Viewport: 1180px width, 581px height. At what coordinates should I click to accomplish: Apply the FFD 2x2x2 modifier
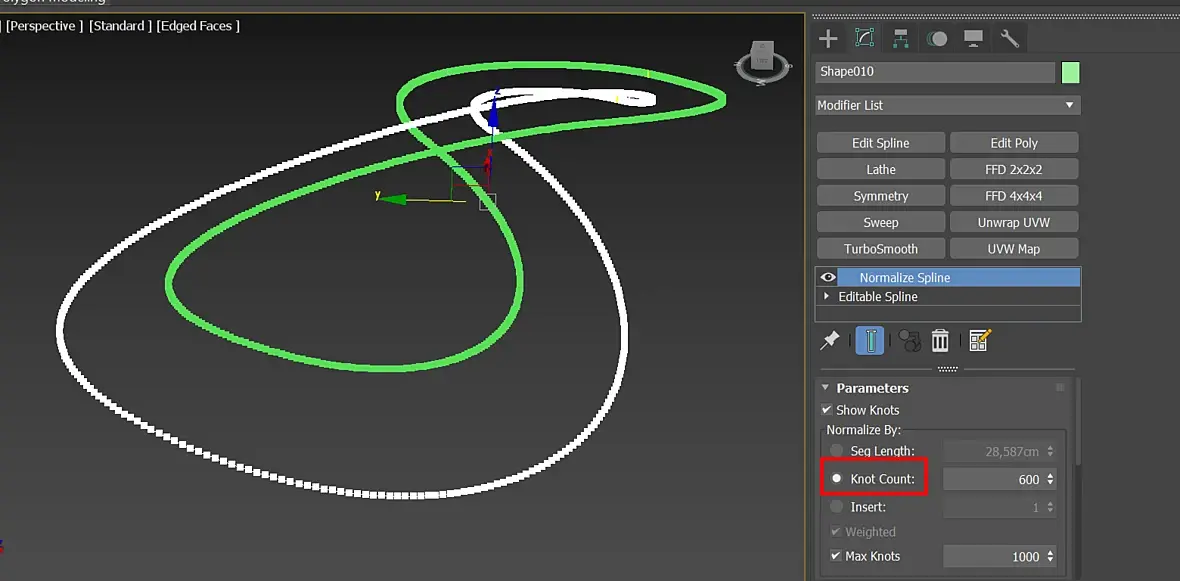(x=1014, y=169)
